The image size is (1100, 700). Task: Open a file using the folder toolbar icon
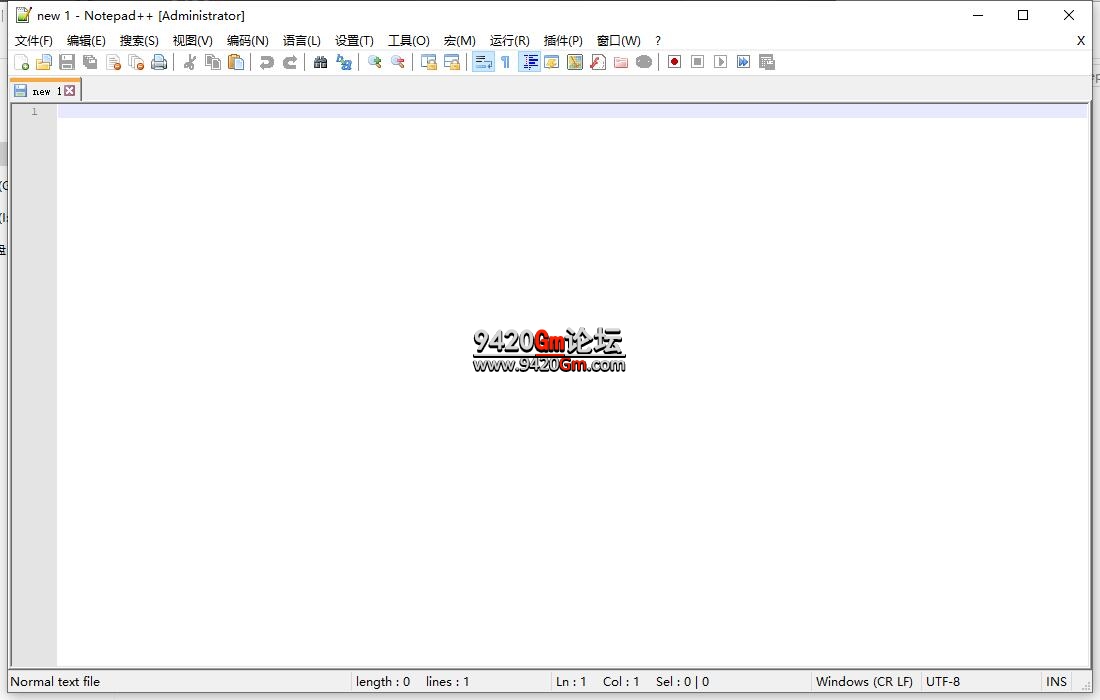[x=44, y=62]
